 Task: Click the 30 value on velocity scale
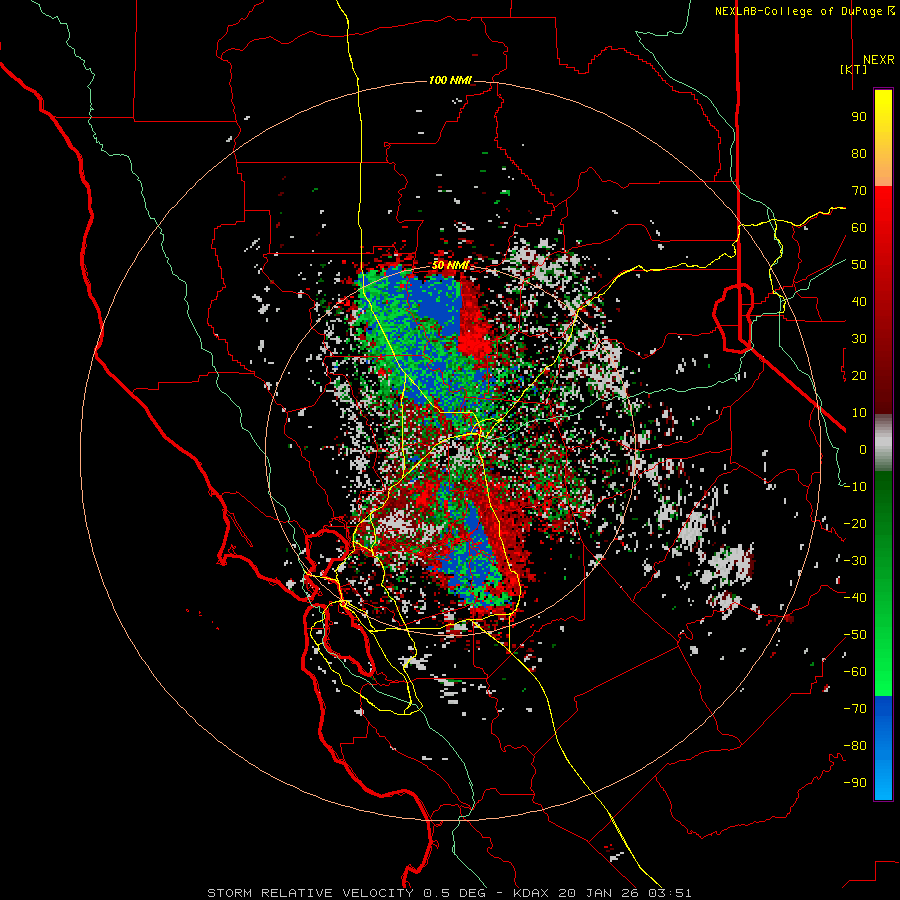click(x=859, y=339)
